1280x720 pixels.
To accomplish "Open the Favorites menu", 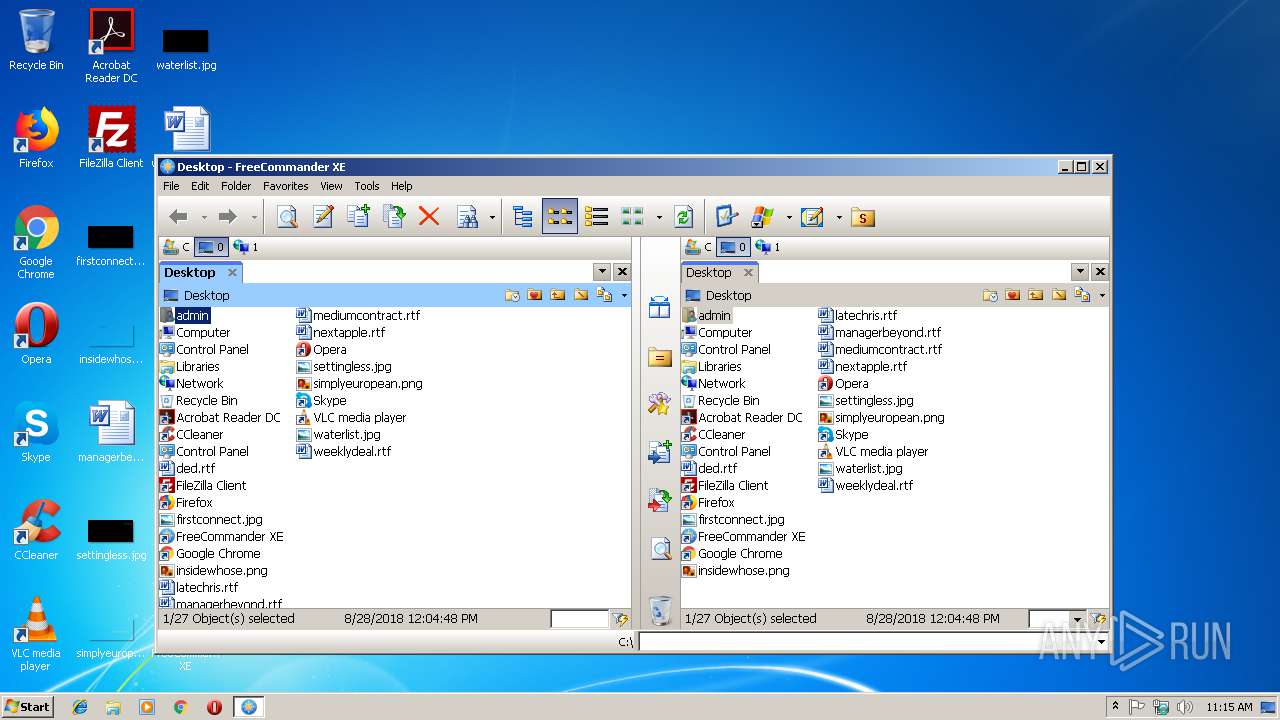I will click(x=285, y=186).
